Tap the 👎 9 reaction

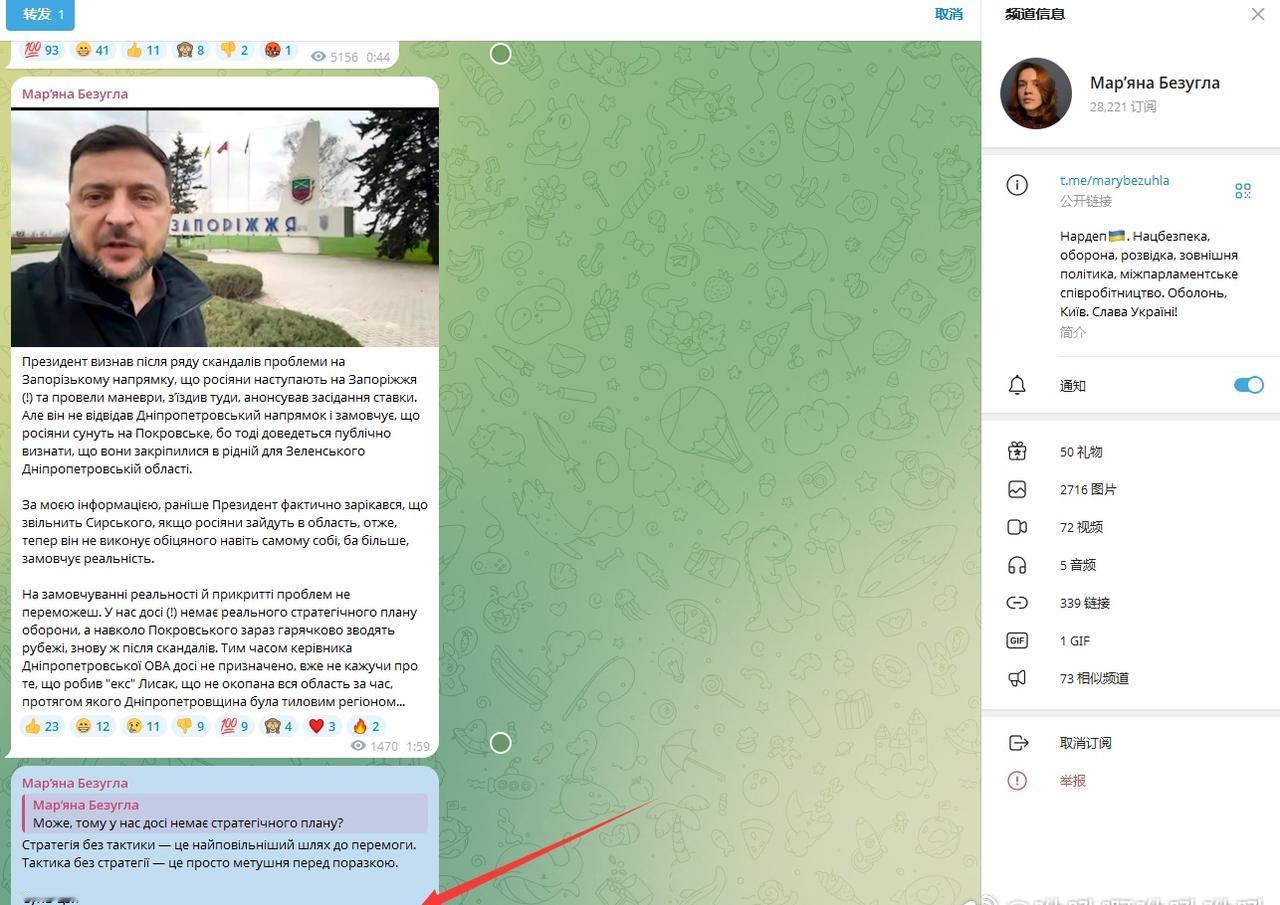click(191, 726)
